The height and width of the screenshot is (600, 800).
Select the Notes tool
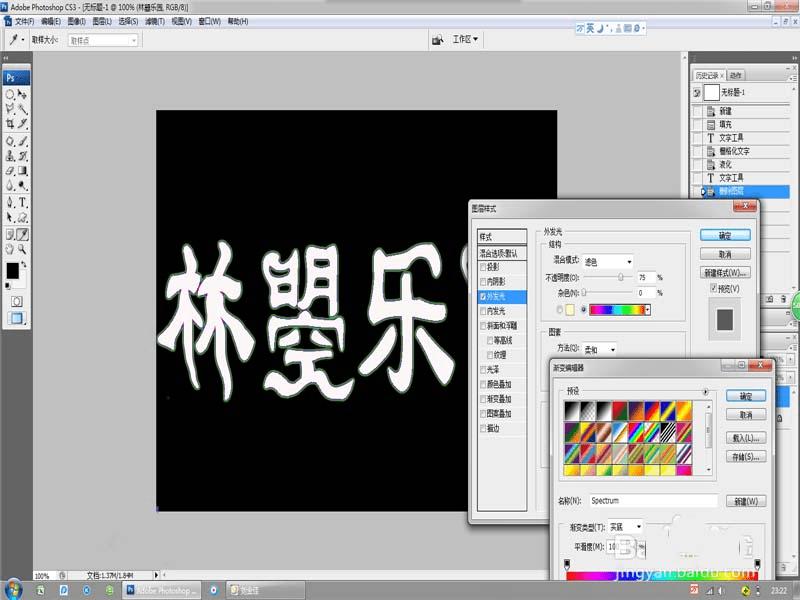(10, 235)
